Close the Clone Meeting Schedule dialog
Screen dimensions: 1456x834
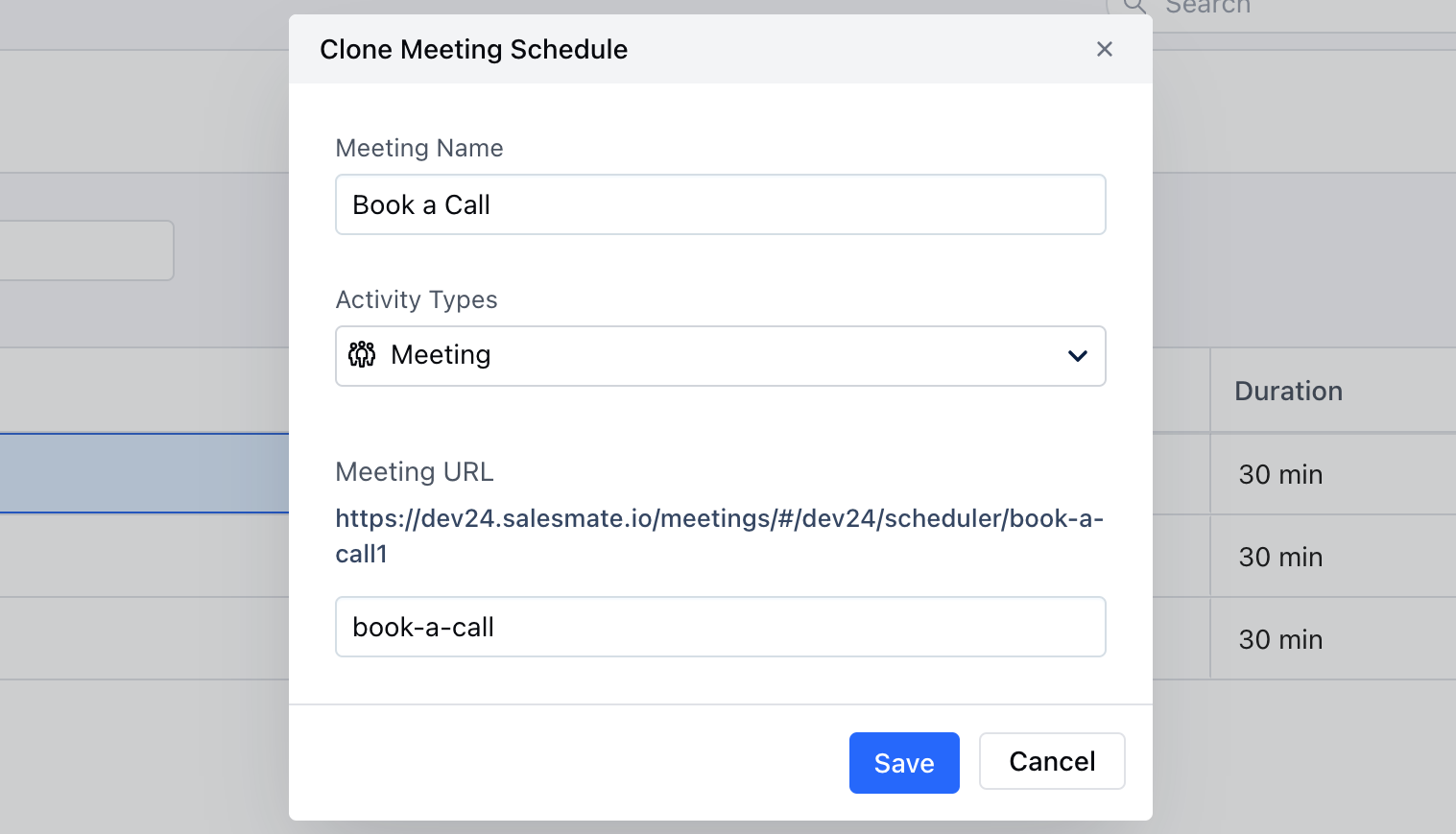1105,49
